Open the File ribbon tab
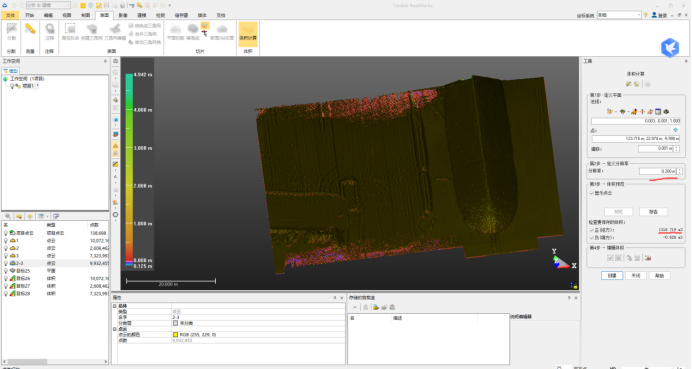The width and height of the screenshot is (692, 369). tap(10, 15)
